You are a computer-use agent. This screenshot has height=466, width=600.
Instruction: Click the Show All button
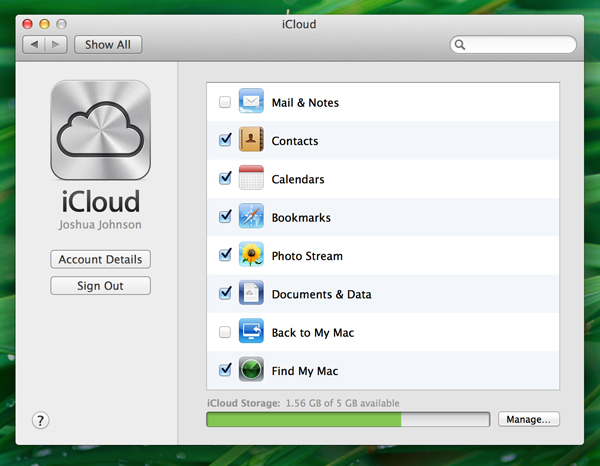coord(108,44)
